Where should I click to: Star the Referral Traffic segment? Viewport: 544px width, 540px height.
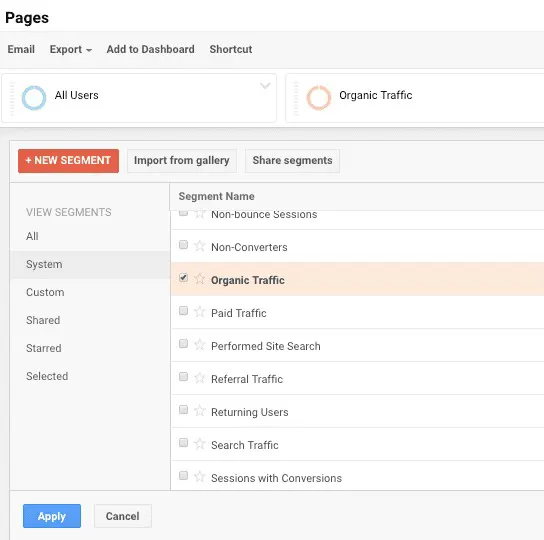[199, 378]
